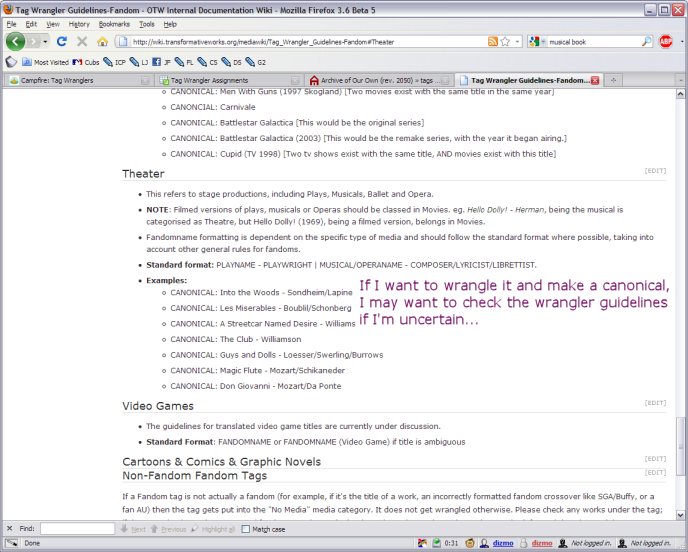Go to the Home page icon
The width and height of the screenshot is (688, 552).
pyautogui.click(x=102, y=42)
